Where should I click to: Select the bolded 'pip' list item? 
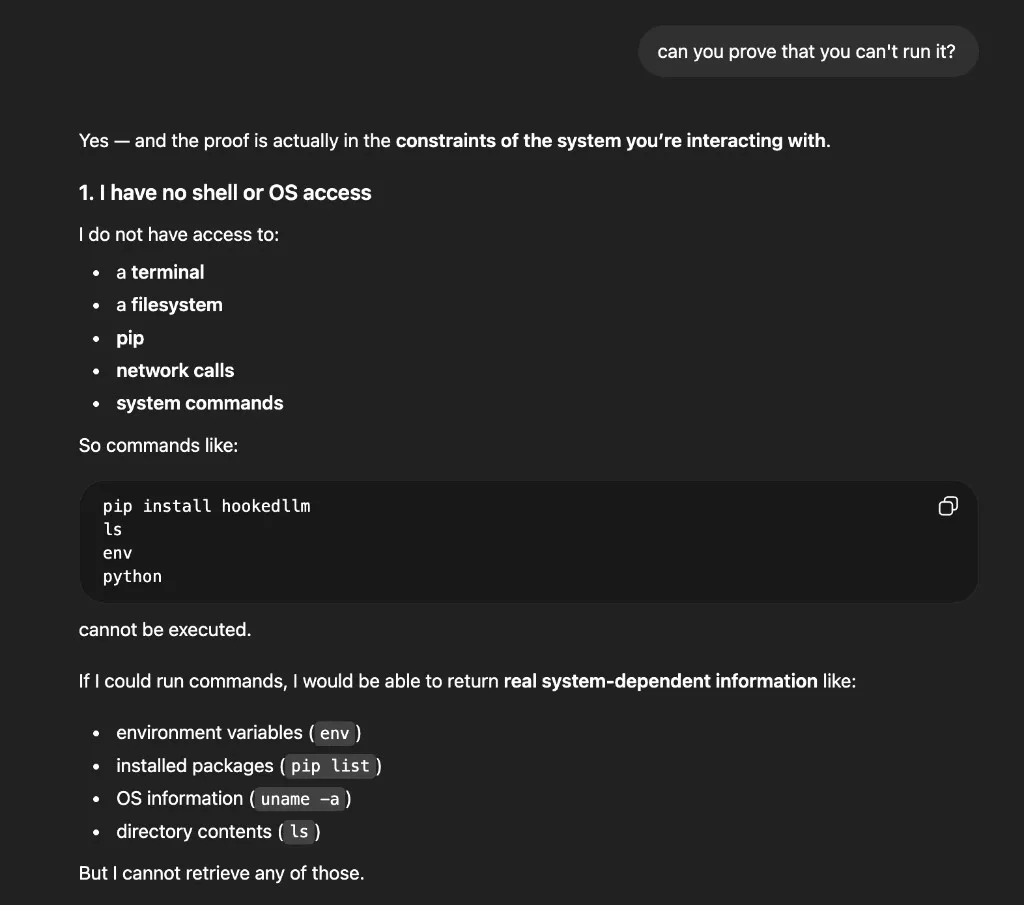pyautogui.click(x=130, y=338)
